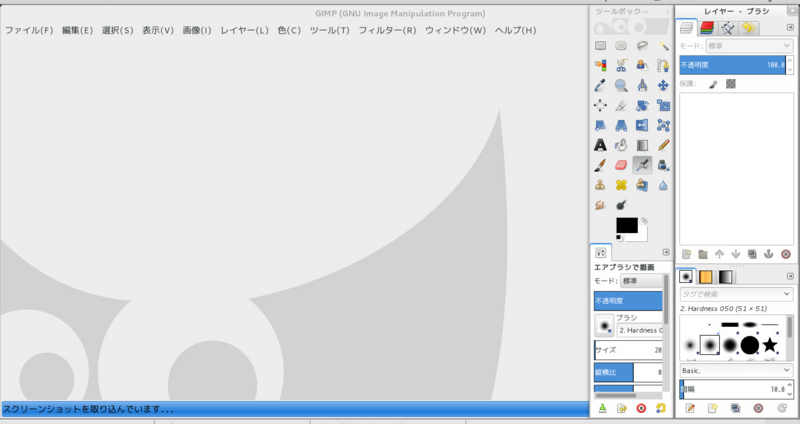This screenshot has height=424, width=800.
Task: Select the Shear tool
Action: [x=601, y=126]
